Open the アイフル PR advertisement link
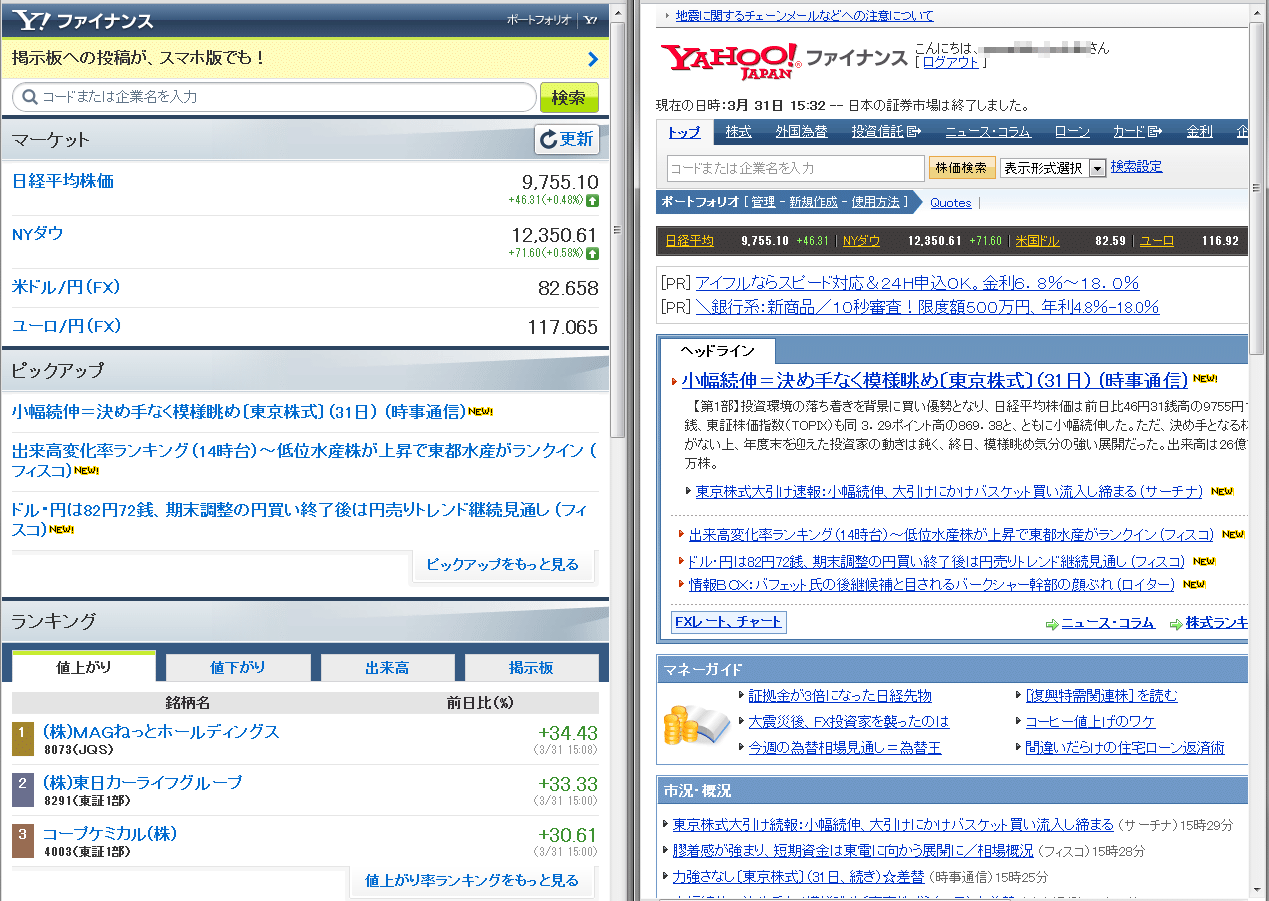The image size is (1269, 901). pos(917,283)
